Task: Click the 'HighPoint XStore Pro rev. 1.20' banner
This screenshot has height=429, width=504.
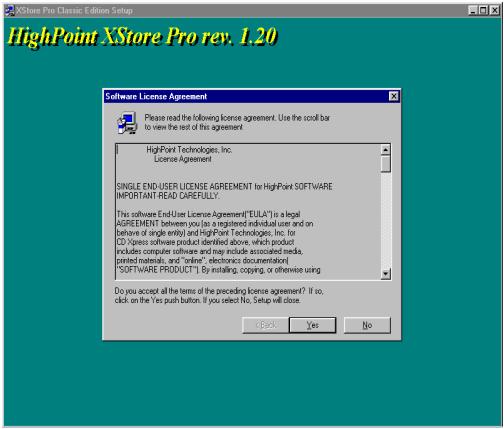Action: (142, 37)
